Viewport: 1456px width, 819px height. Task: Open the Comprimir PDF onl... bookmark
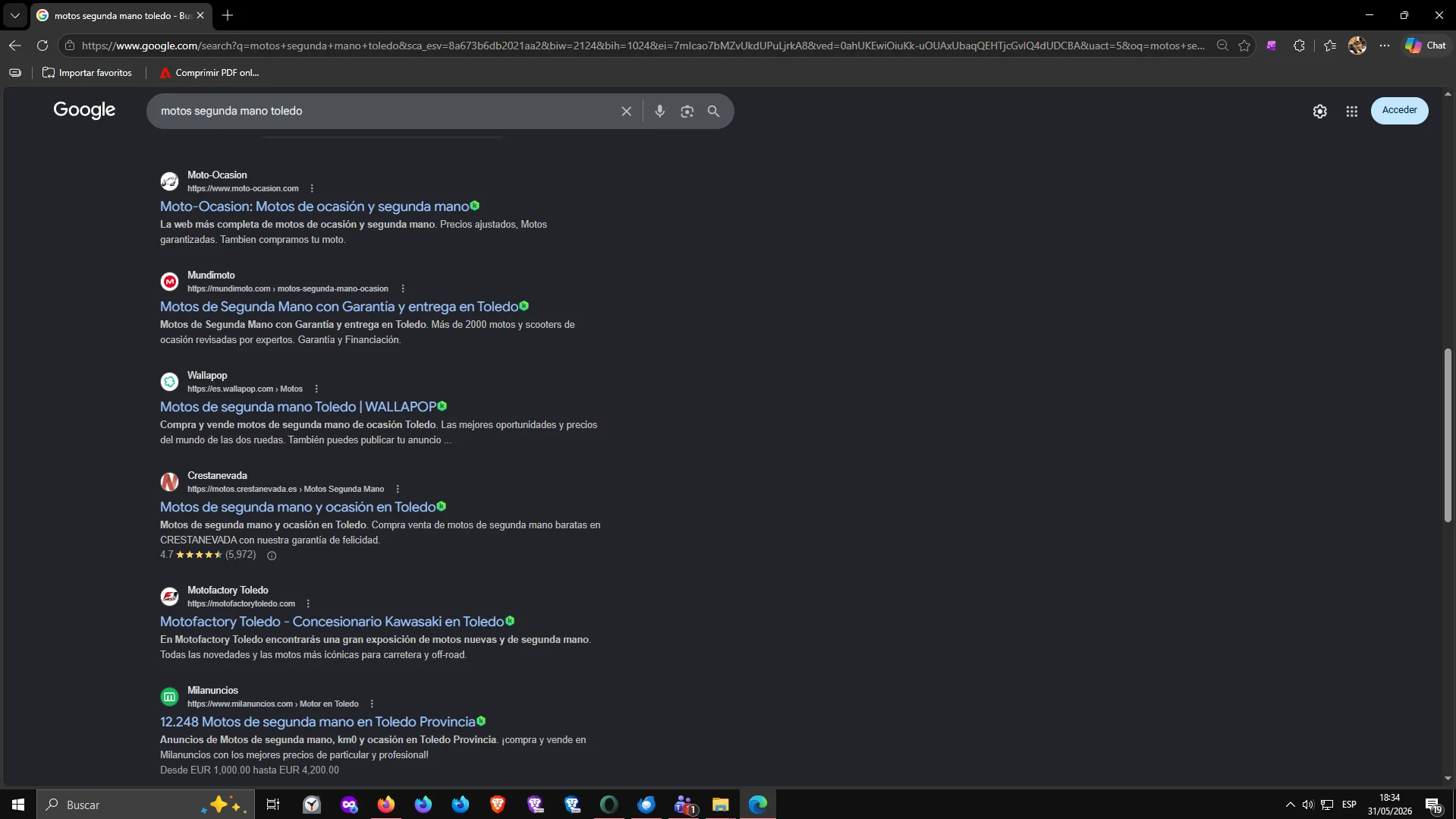pos(209,73)
